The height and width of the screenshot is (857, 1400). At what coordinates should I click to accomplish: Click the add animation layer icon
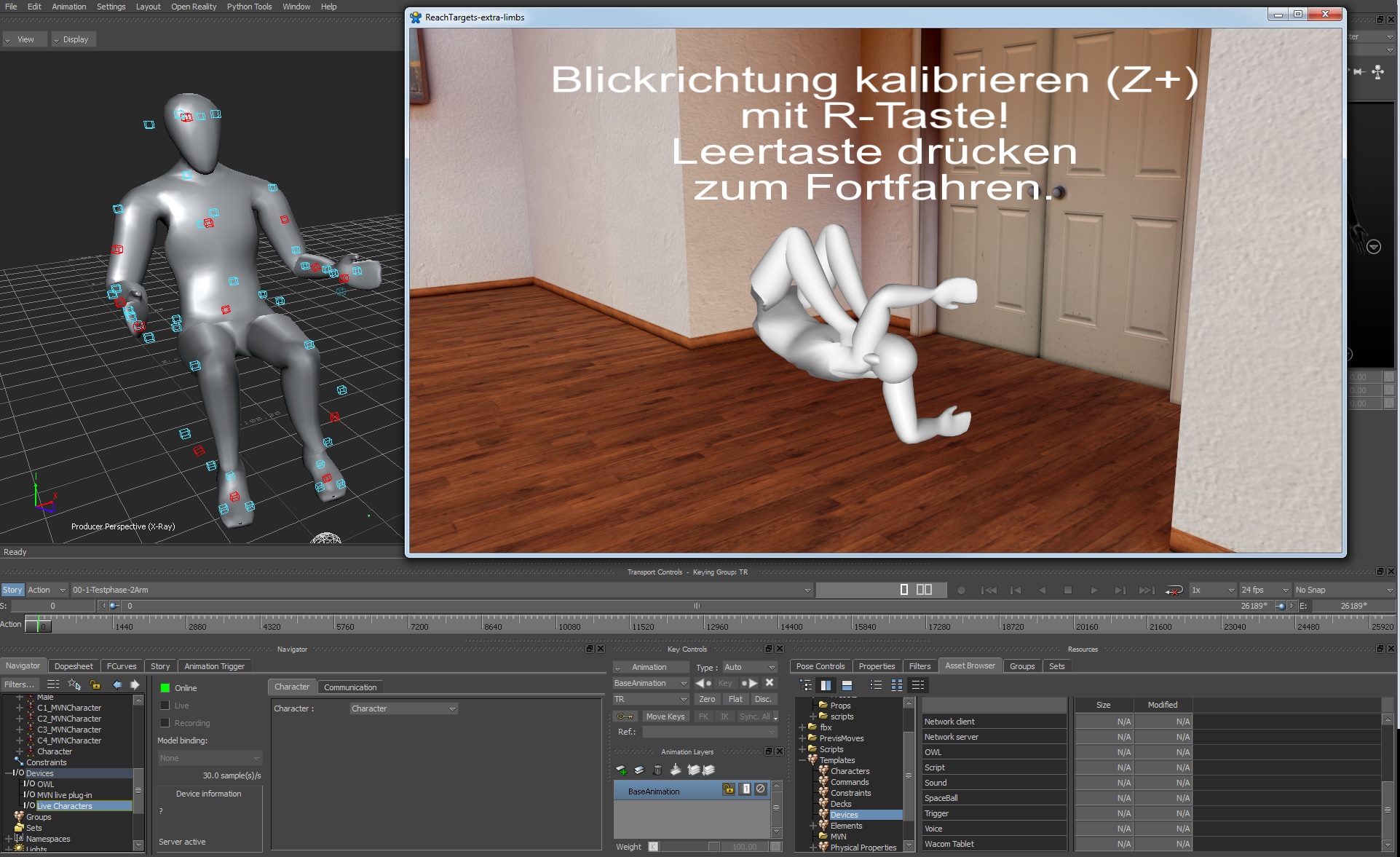click(x=621, y=770)
